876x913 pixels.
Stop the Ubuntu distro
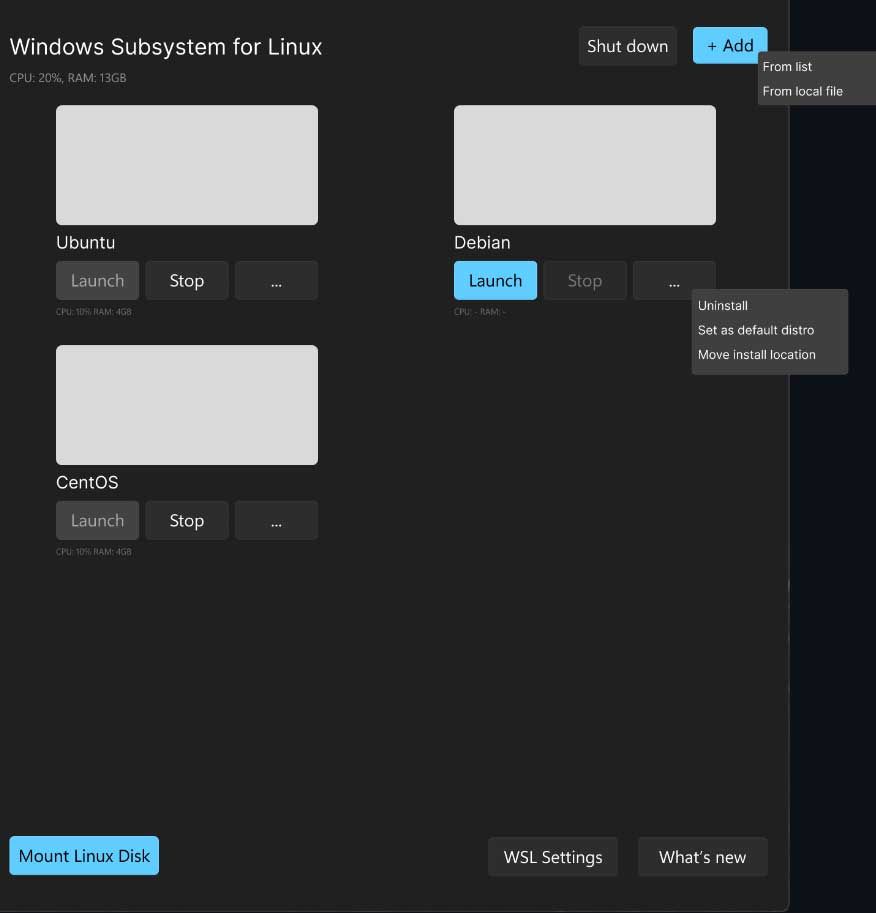pyautogui.click(x=187, y=281)
